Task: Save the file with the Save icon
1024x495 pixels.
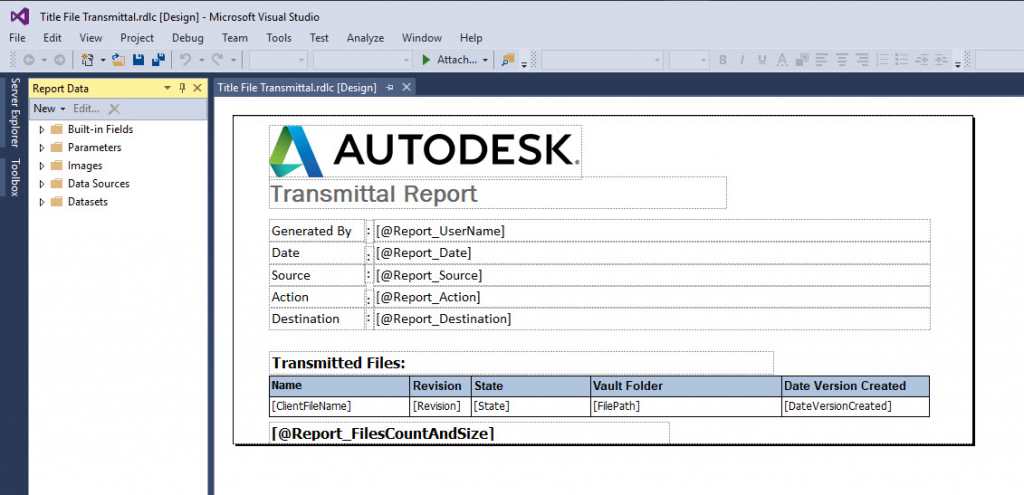Action: 138,60
